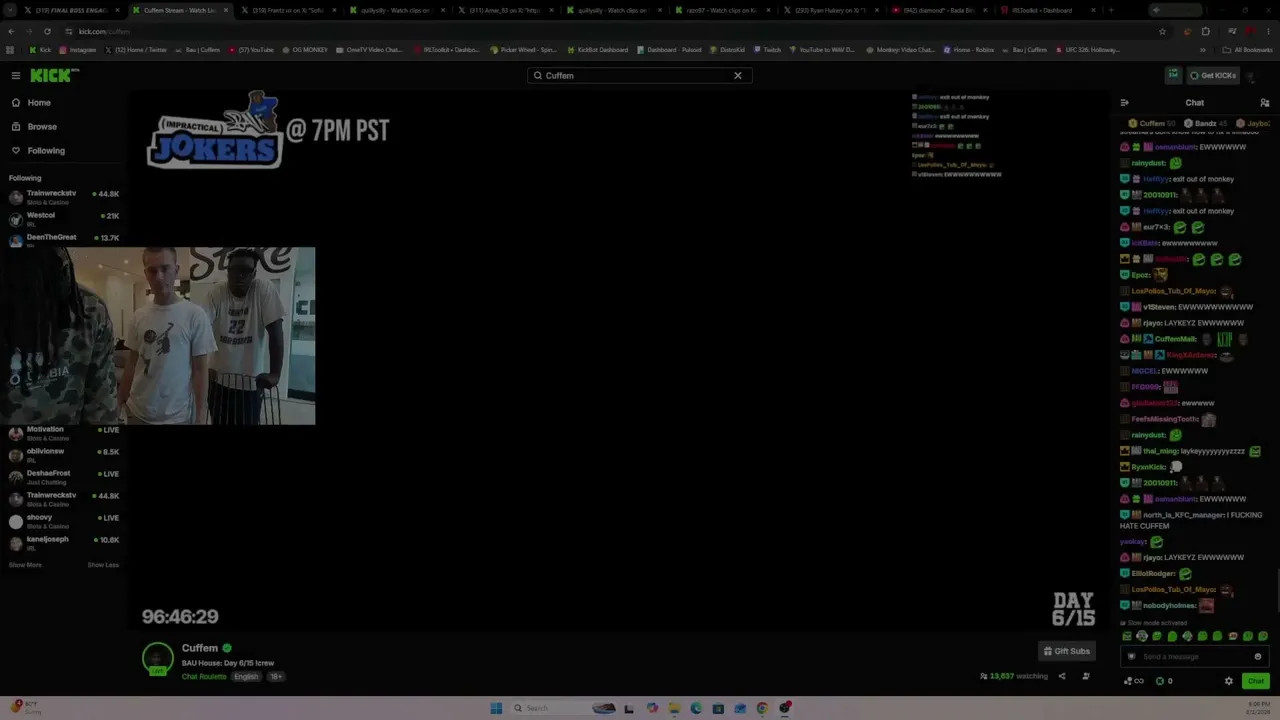Open Westcol channel in Following list
This screenshot has height=720, width=1280.
(x=64, y=219)
